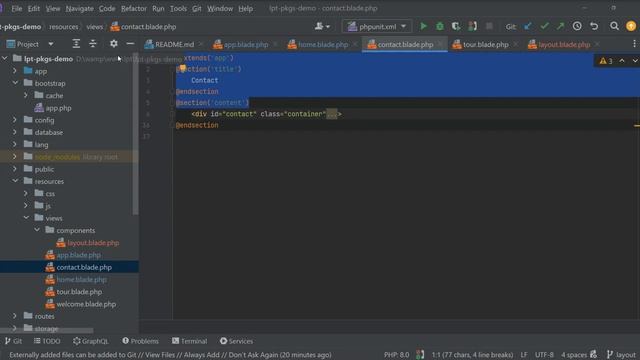This screenshot has height=360, width=640.
Task: Update project with Git blue arrow
Action: click(x=528, y=27)
